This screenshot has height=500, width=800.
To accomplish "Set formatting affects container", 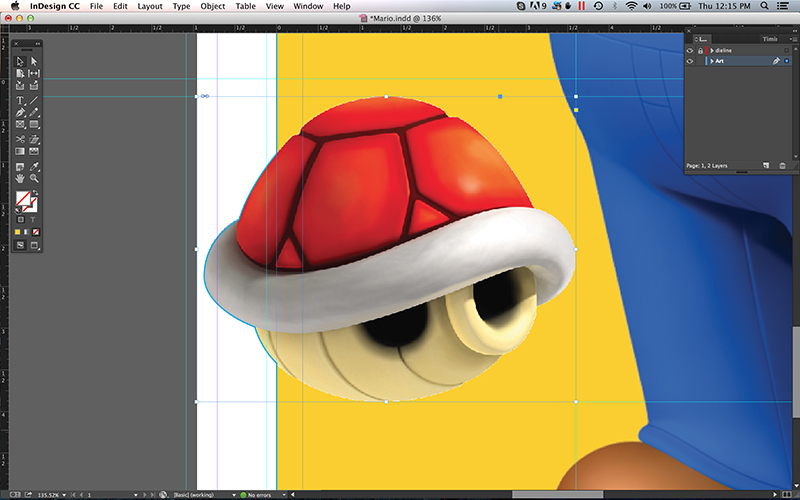I will pyautogui.click(x=20, y=220).
